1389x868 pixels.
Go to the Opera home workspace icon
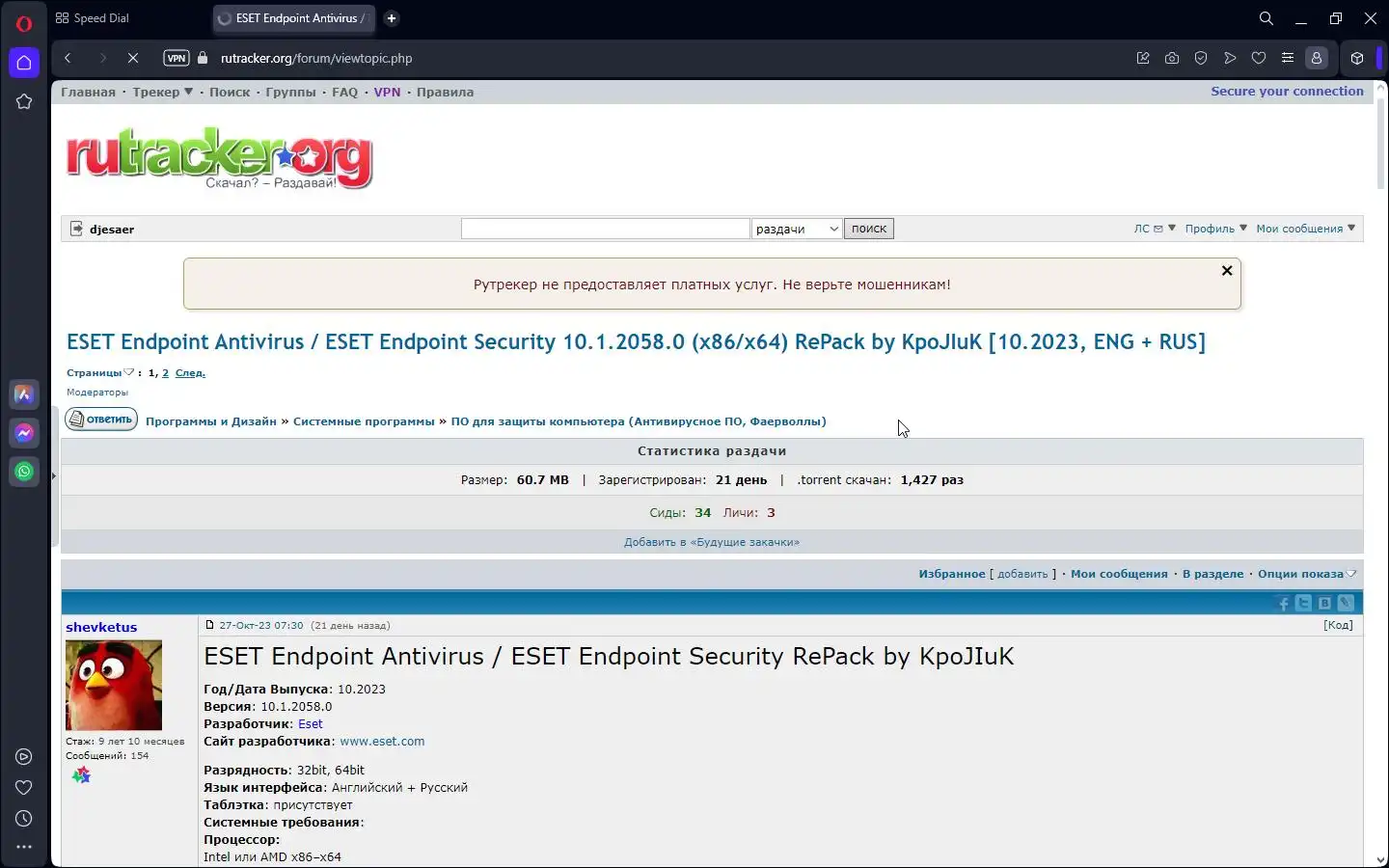pos(24,63)
